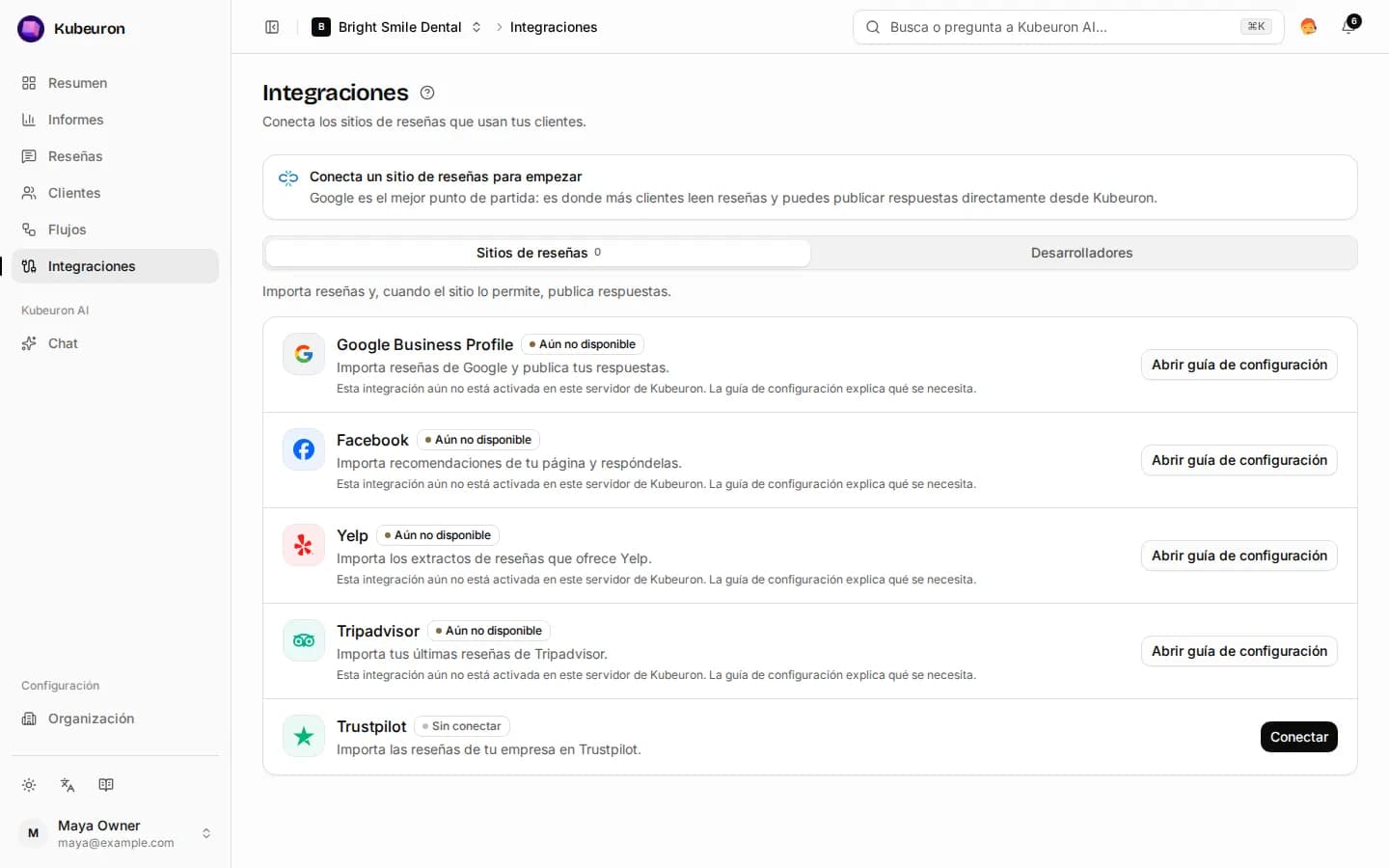The width and height of the screenshot is (1389, 868).
Task: Open the language translation icon
Action: click(x=68, y=785)
